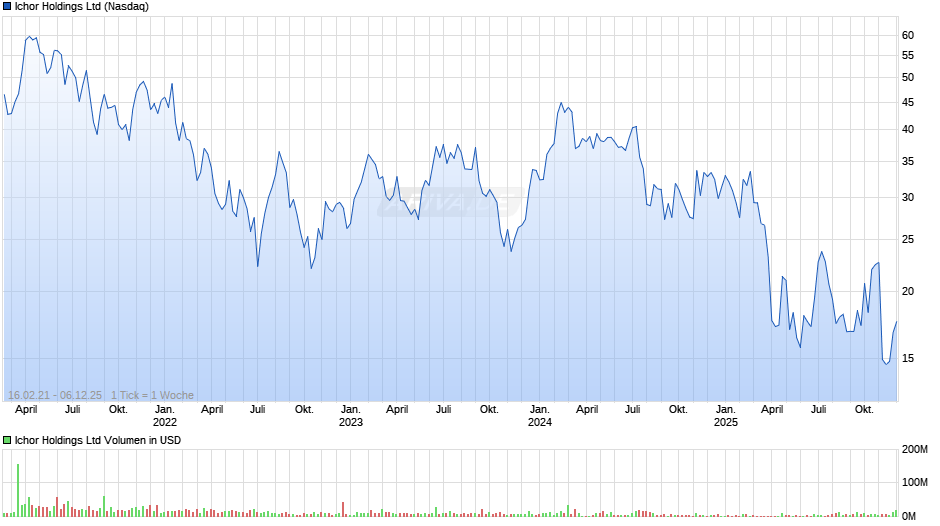Click the green volume legend square
Image resolution: width=940 pixels, height=526 pixels.
click(x=7, y=440)
